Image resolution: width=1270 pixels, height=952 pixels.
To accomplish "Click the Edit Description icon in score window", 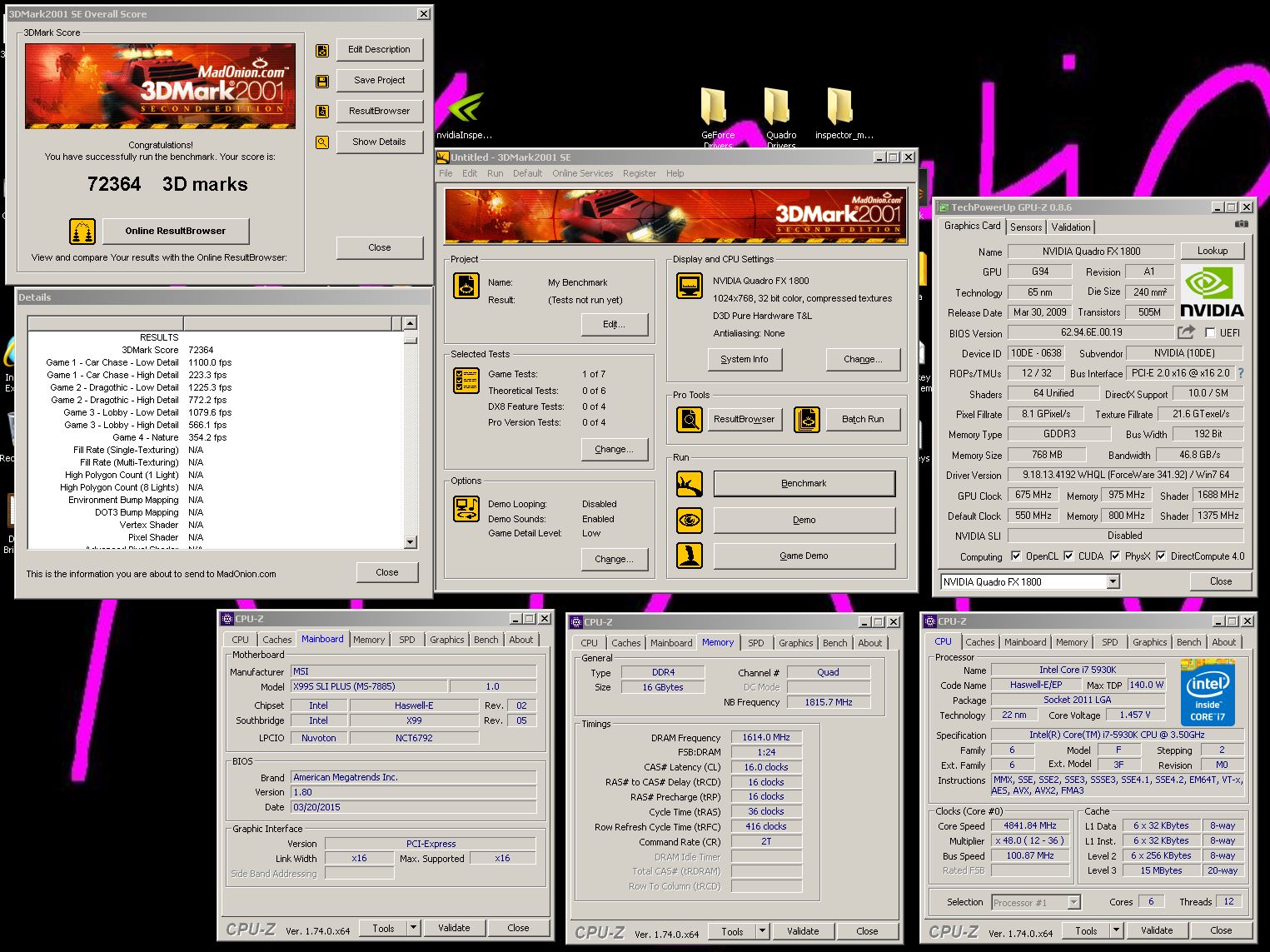I will click(x=322, y=50).
